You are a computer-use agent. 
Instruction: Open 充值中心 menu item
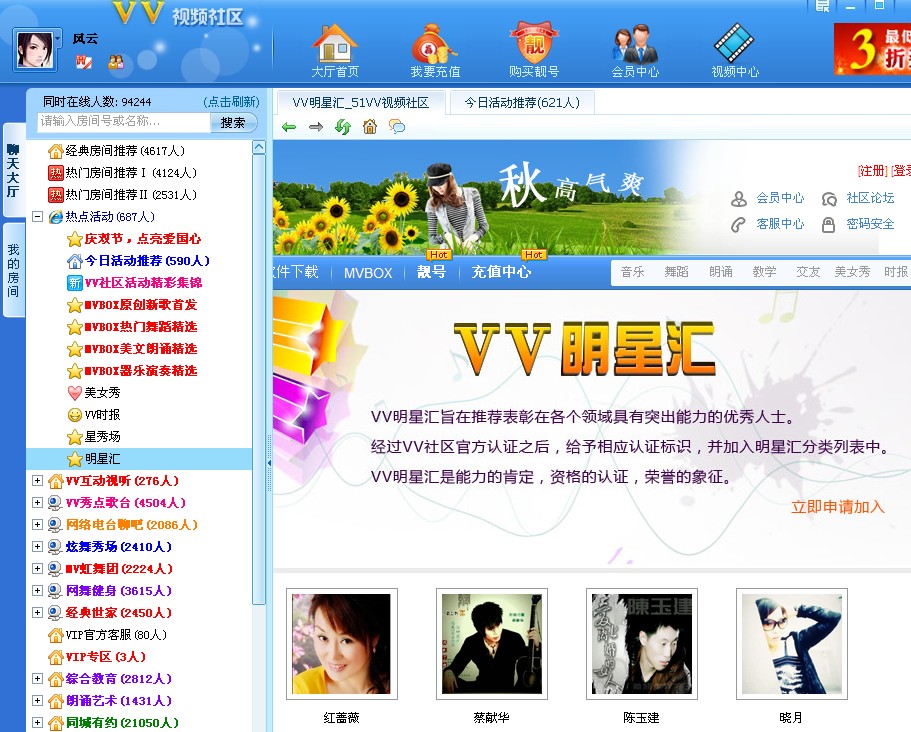tap(501, 272)
